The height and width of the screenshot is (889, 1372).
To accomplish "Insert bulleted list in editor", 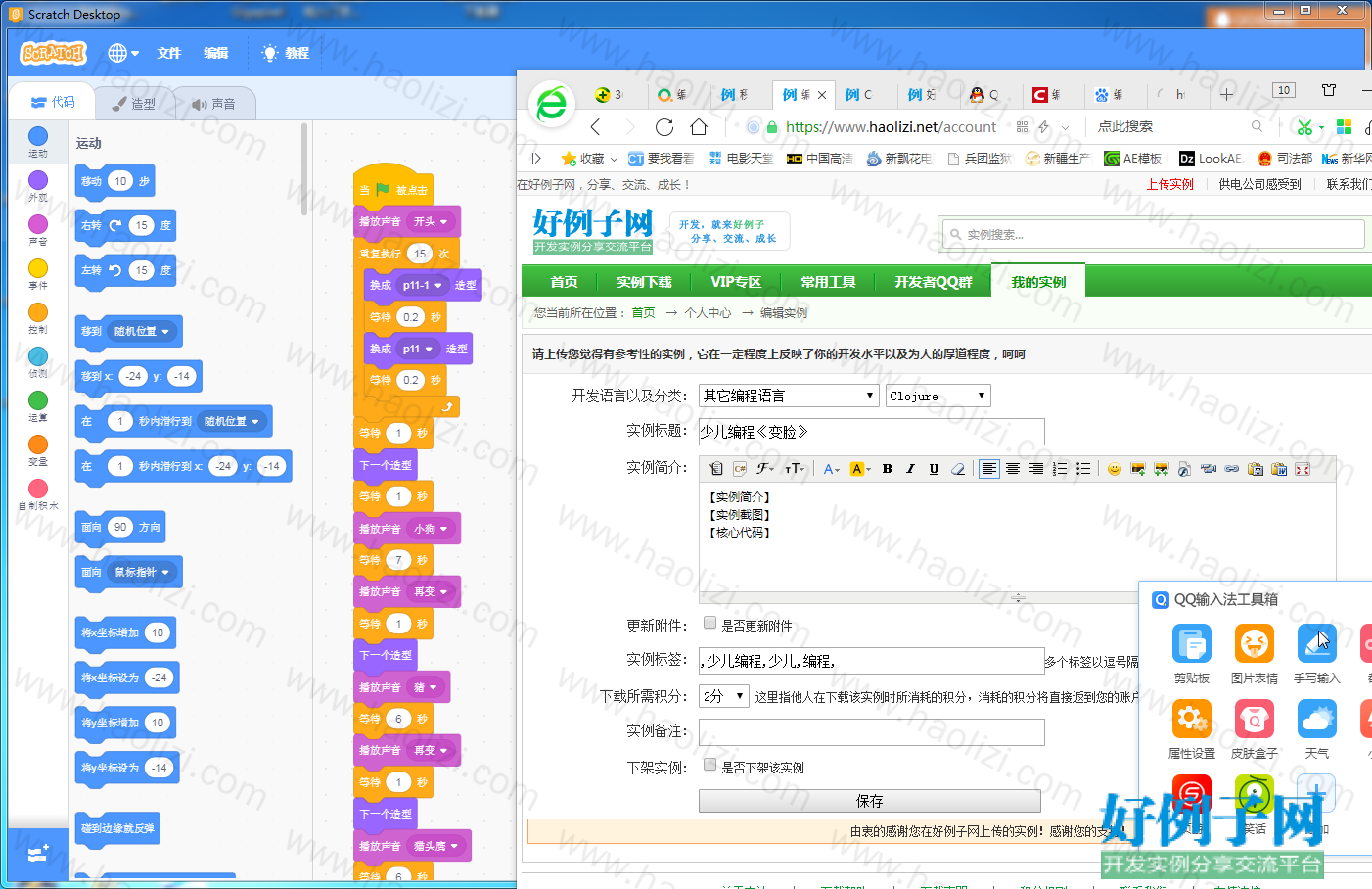I will coord(1083,469).
